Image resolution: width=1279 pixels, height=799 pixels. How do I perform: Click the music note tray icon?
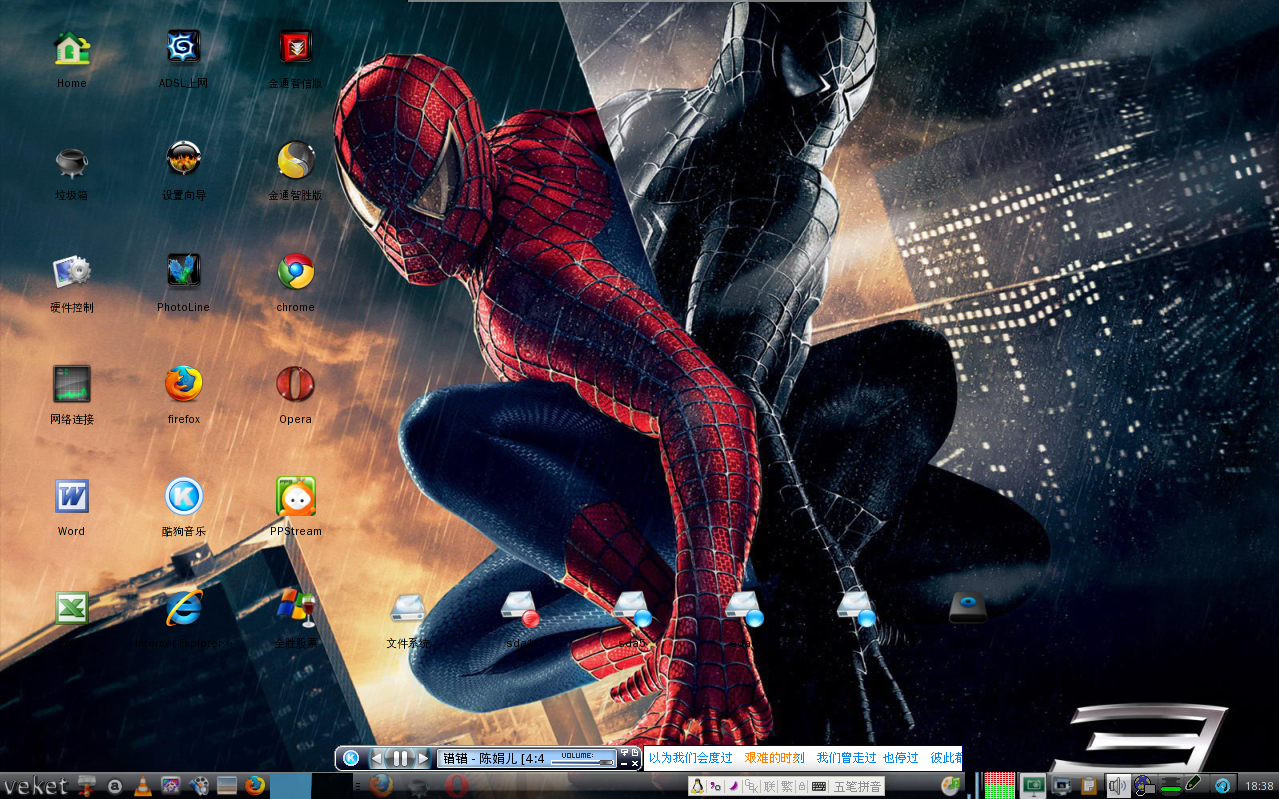pyautogui.click(x=952, y=785)
